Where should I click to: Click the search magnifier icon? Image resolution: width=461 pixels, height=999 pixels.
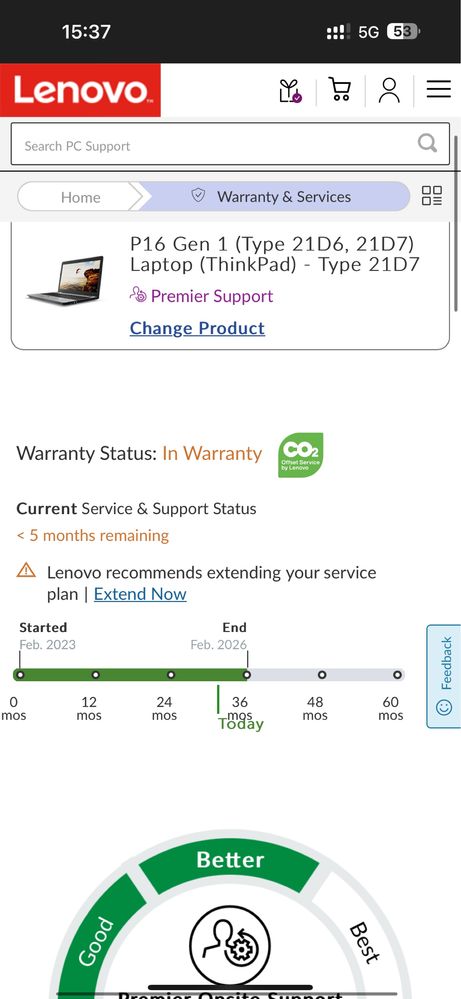427,143
